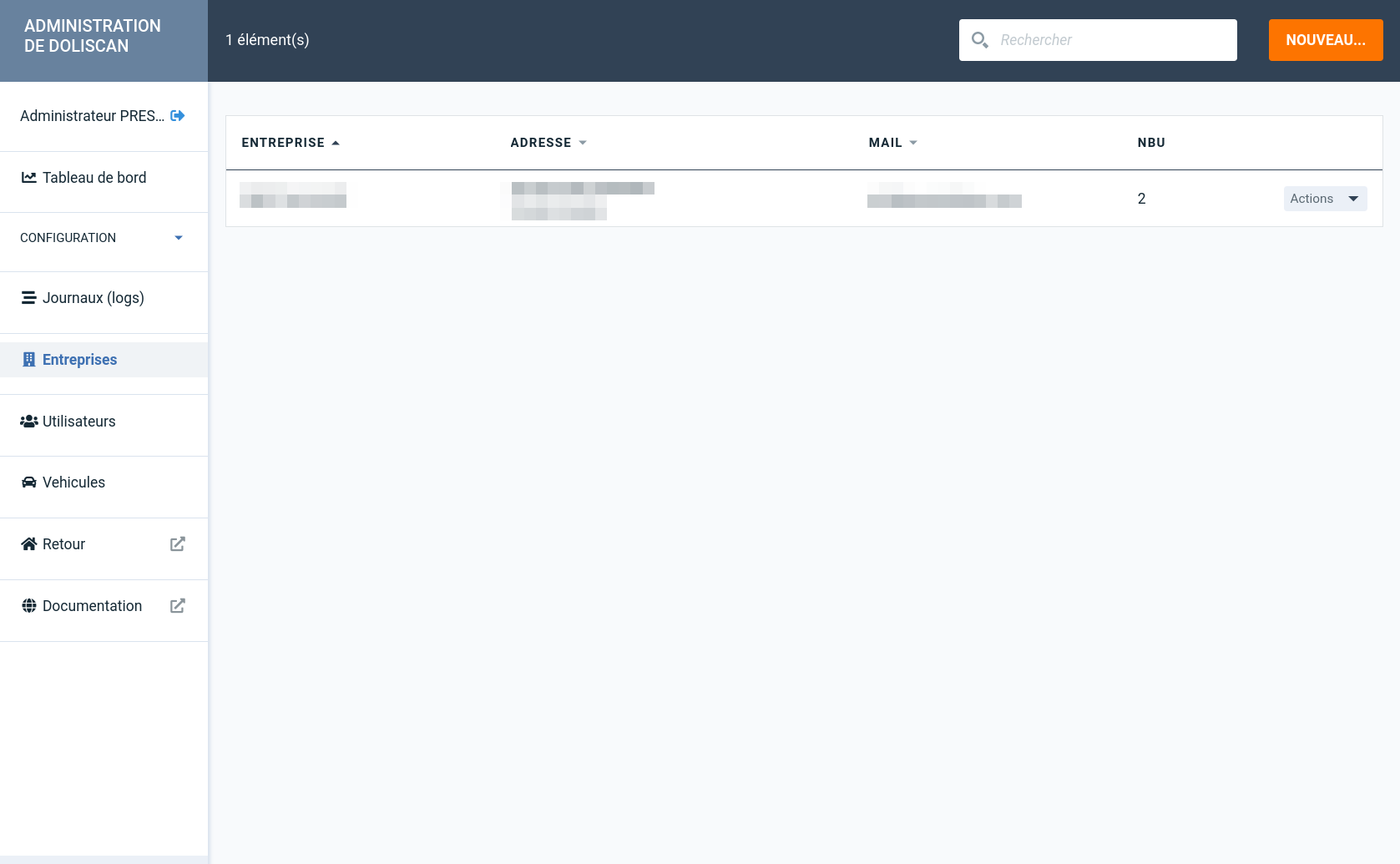Click the blurred entreprise name cell
This screenshot has height=864, width=1400.
click(293, 195)
